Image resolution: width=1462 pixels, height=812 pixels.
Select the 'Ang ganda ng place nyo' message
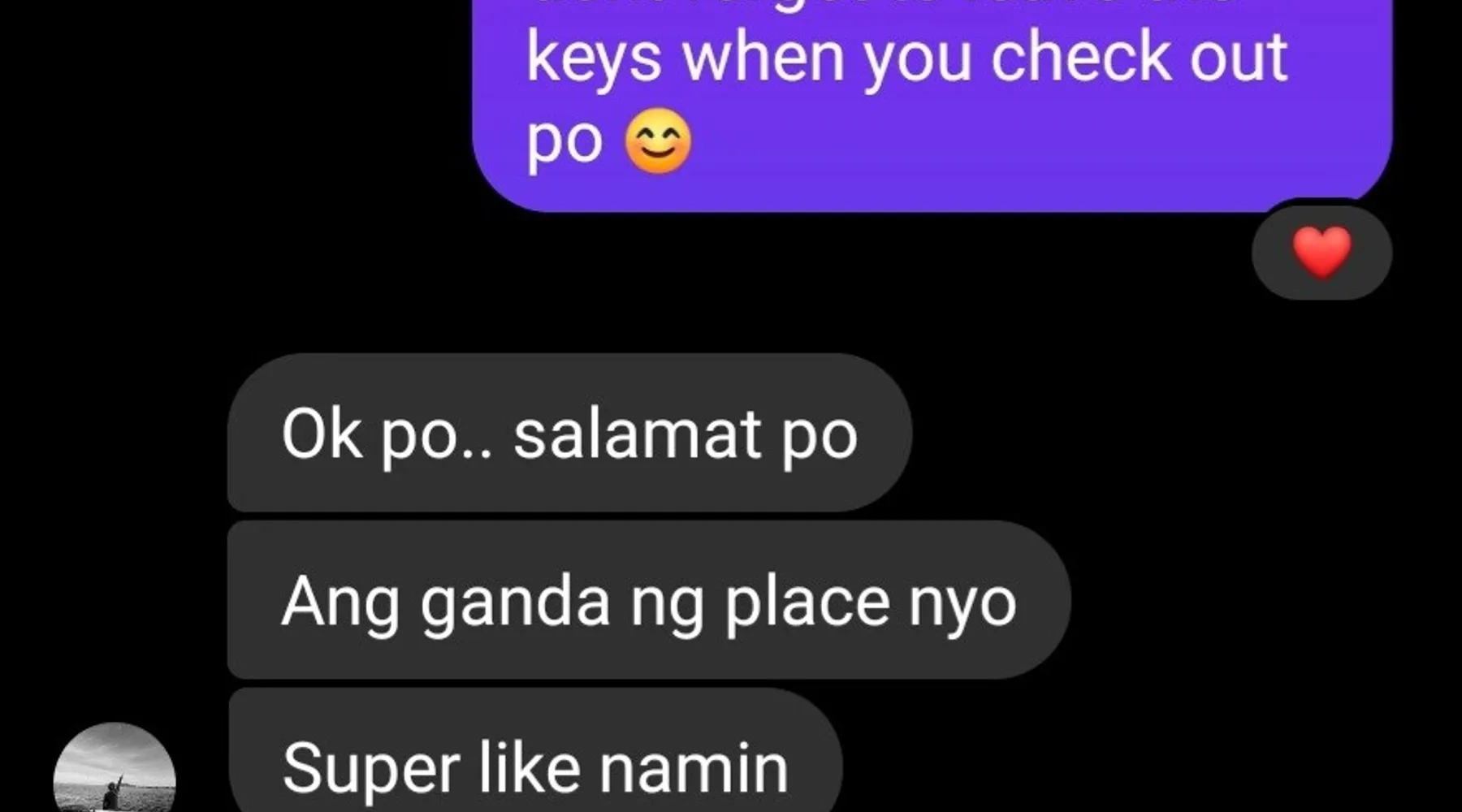[649, 600]
